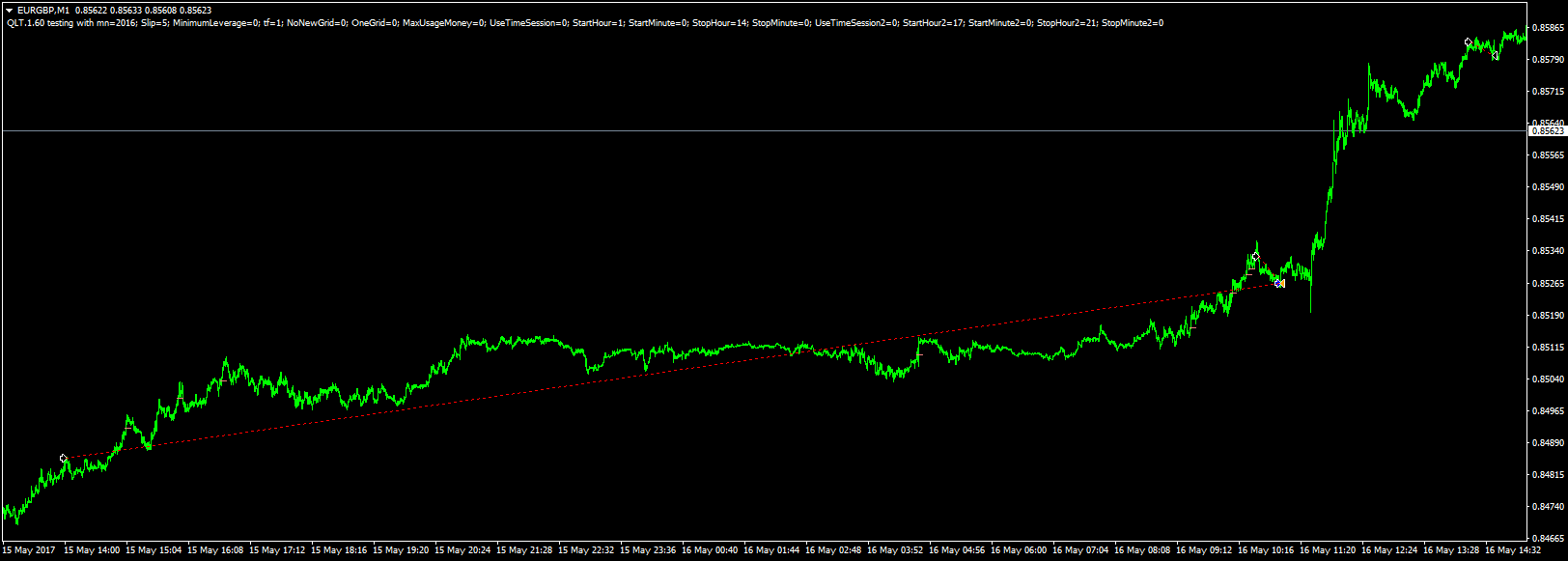Image resolution: width=1568 pixels, height=561 pixels.
Task: Click the 0.85565 price scale label
Action: point(1549,155)
